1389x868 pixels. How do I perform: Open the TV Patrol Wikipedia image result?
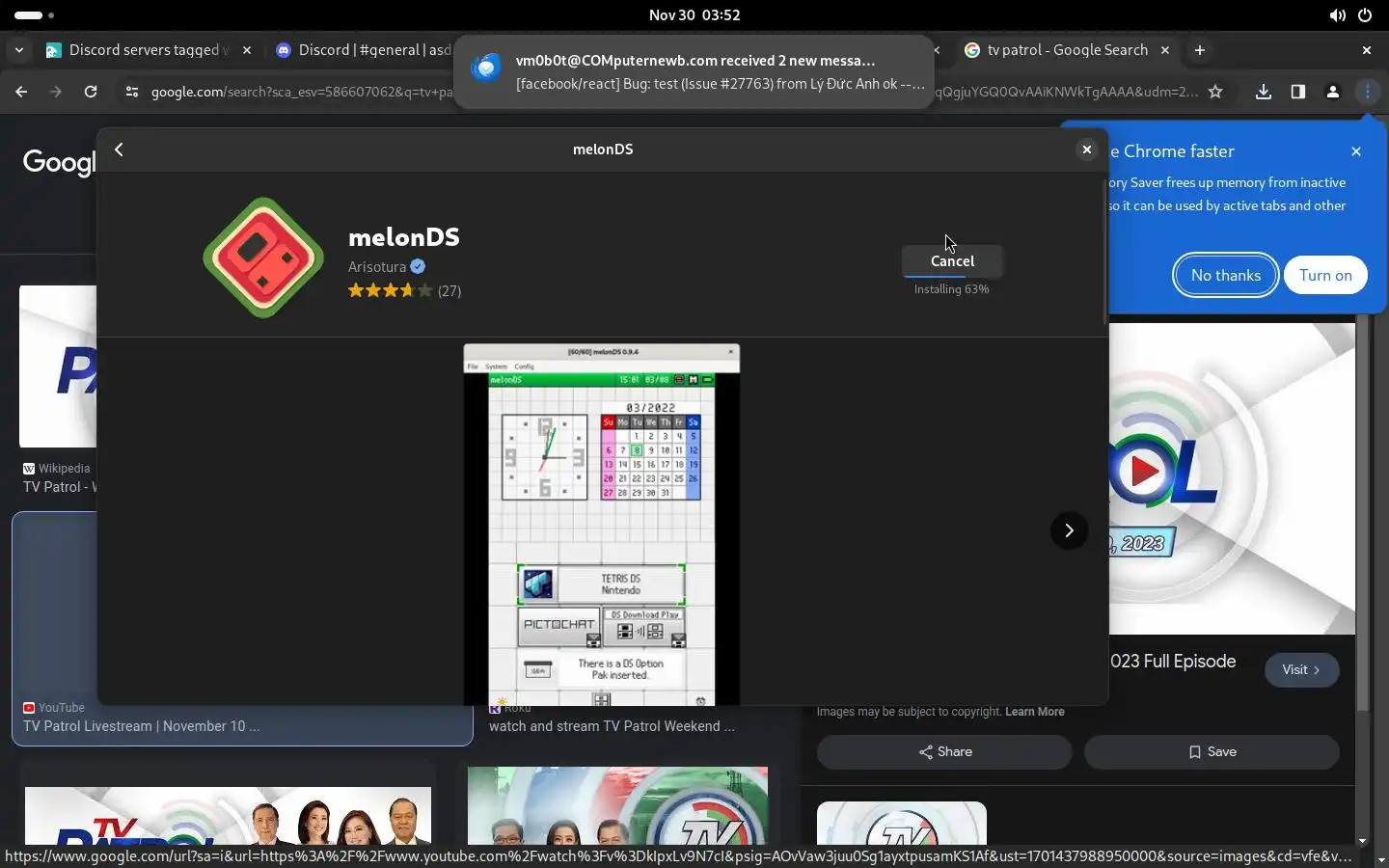click(58, 391)
